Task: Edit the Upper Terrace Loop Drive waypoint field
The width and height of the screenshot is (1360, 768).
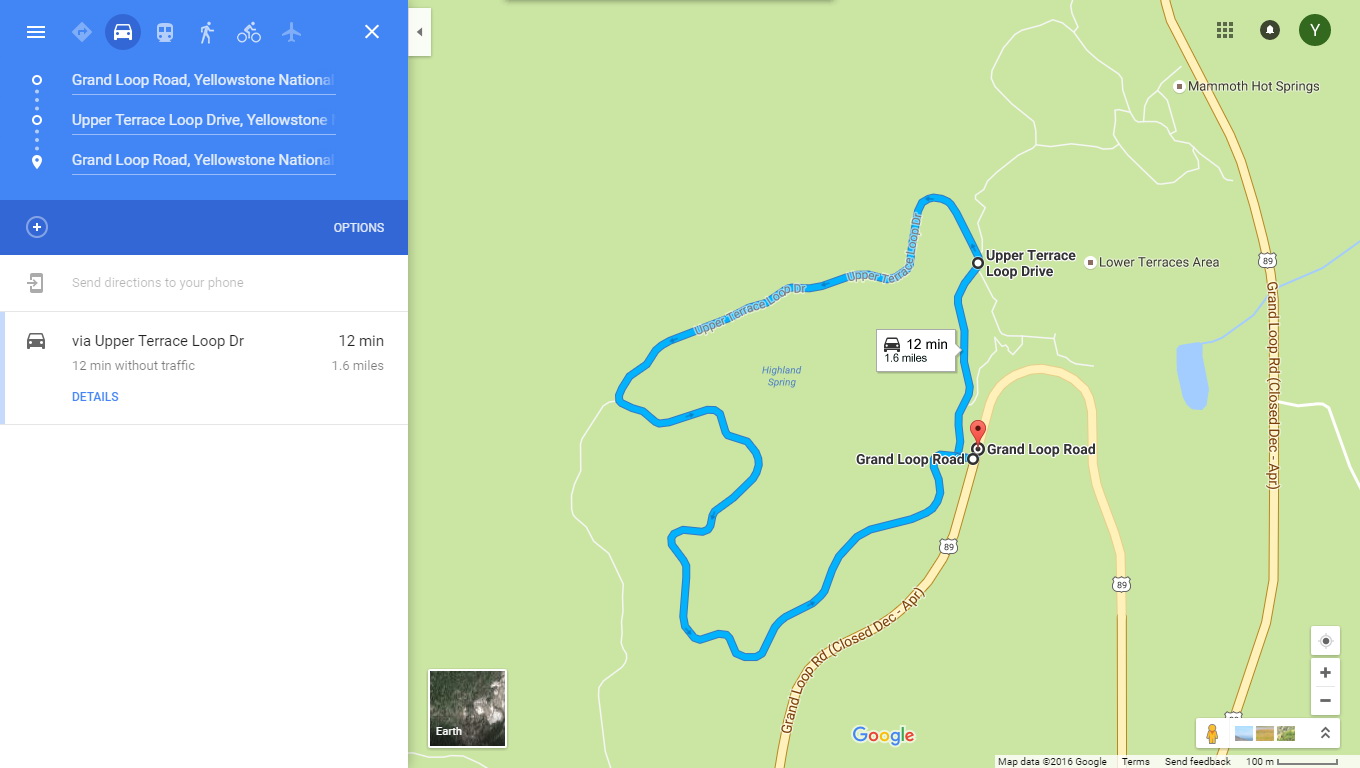Action: tap(203, 120)
